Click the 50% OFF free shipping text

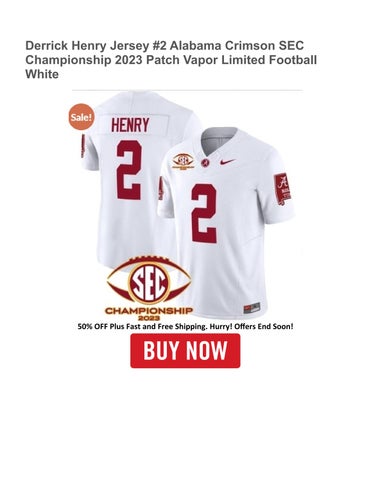143,326
